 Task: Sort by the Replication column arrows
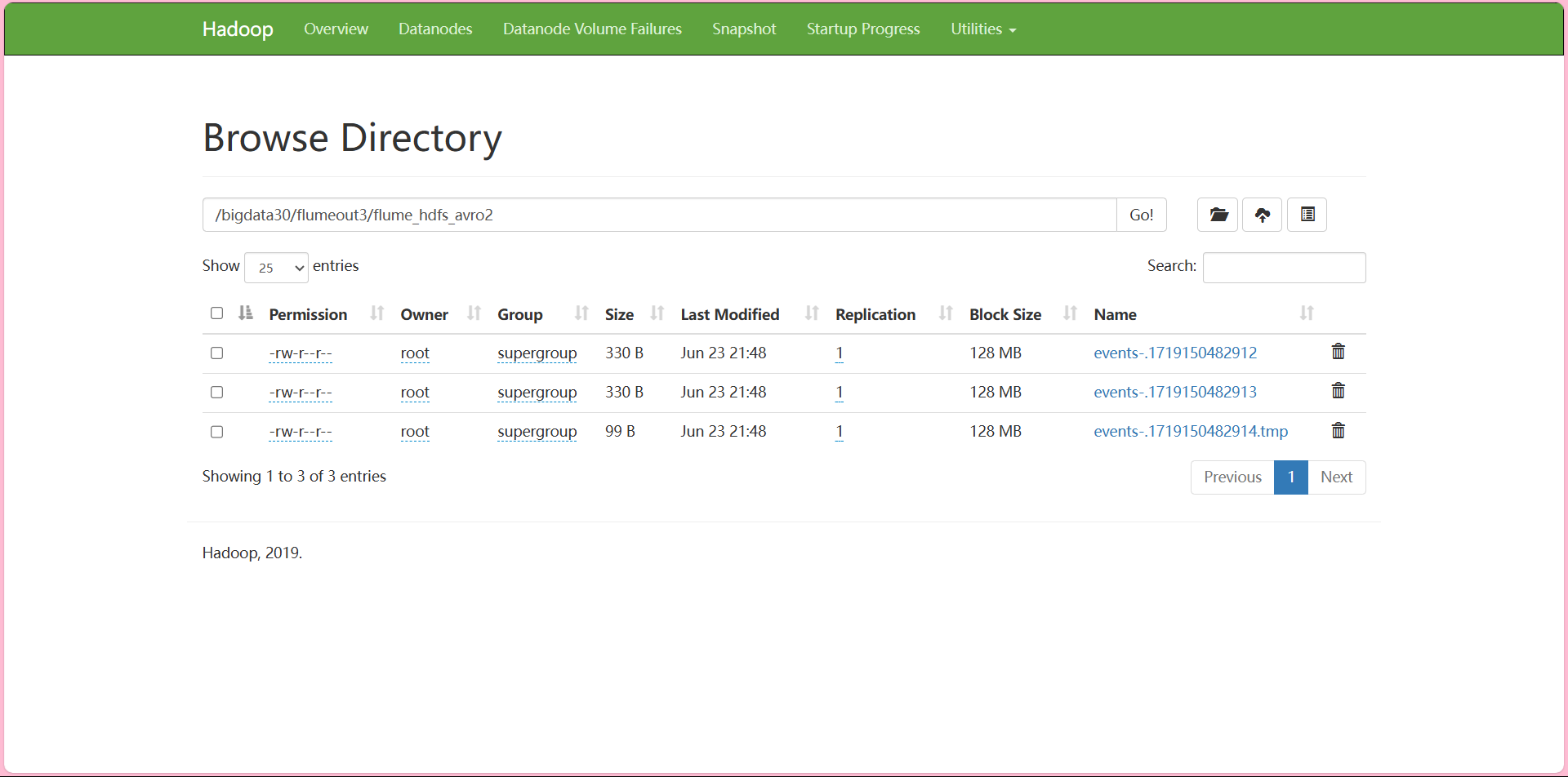[946, 313]
